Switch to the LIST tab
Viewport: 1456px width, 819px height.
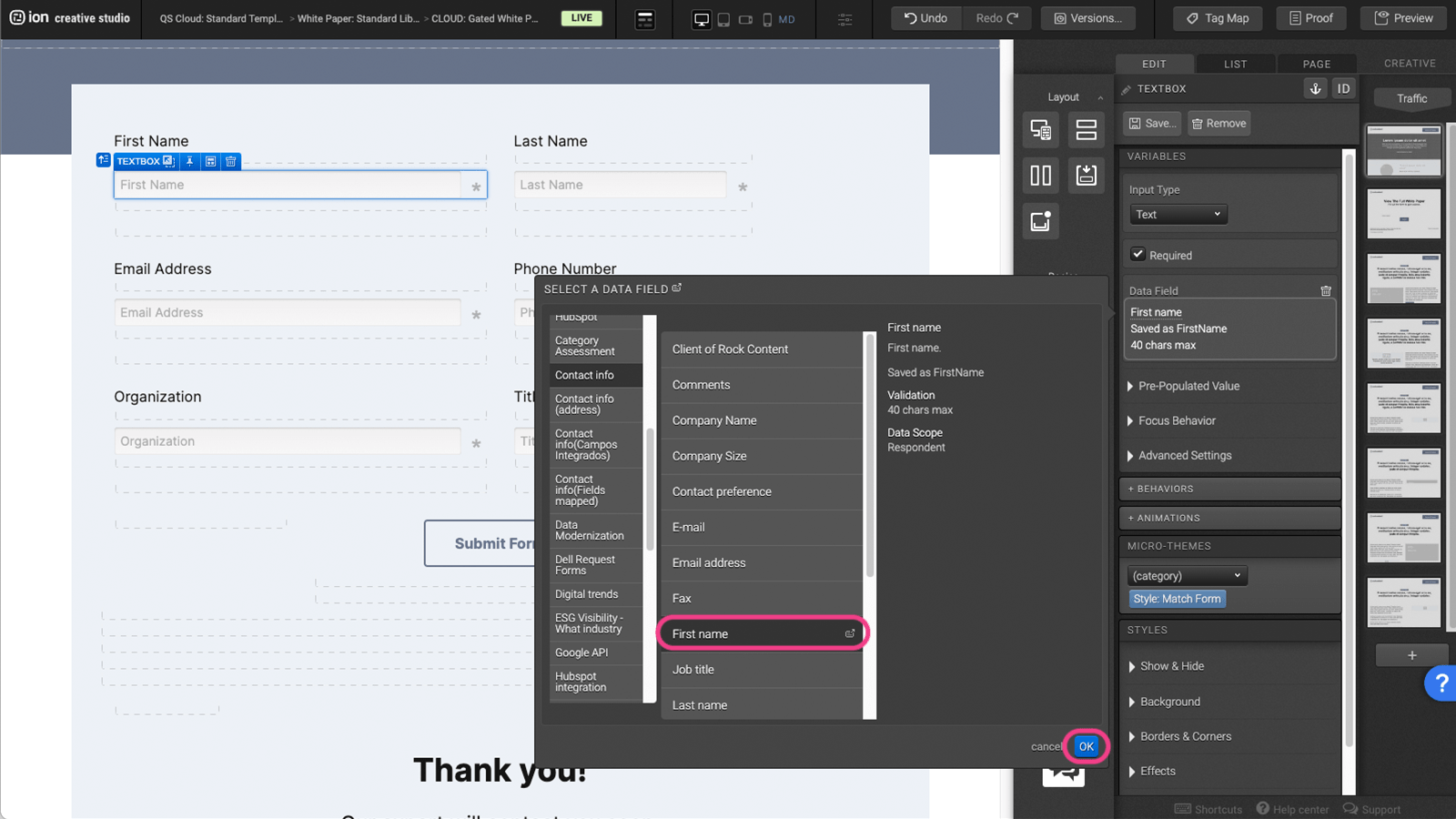[x=1235, y=64]
